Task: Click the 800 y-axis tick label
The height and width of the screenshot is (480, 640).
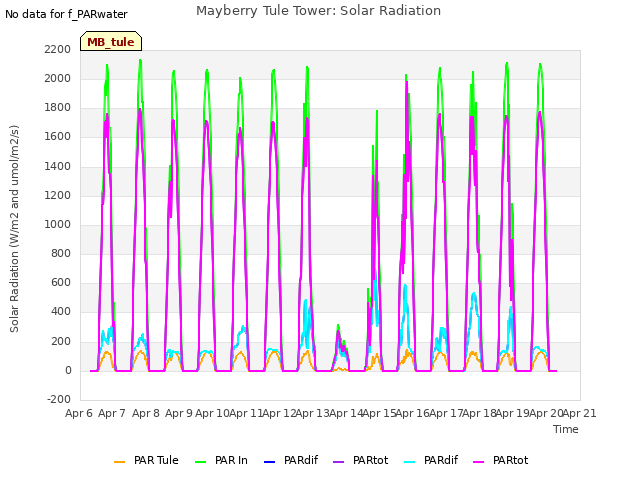Action: [61, 253]
